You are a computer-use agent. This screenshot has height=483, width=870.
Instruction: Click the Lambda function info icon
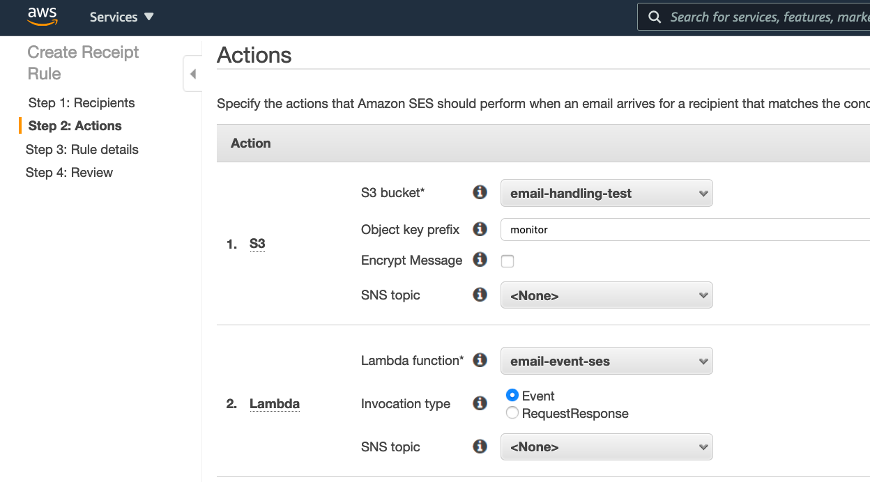point(480,360)
